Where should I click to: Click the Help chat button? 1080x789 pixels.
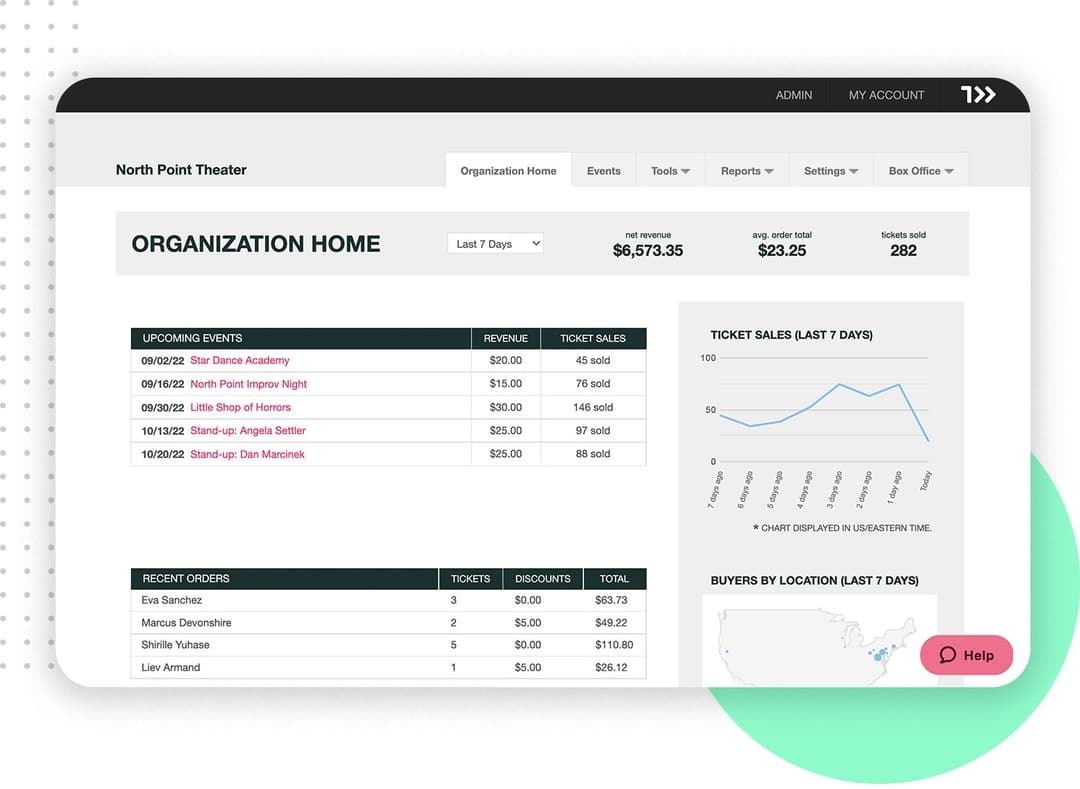[x=966, y=655]
